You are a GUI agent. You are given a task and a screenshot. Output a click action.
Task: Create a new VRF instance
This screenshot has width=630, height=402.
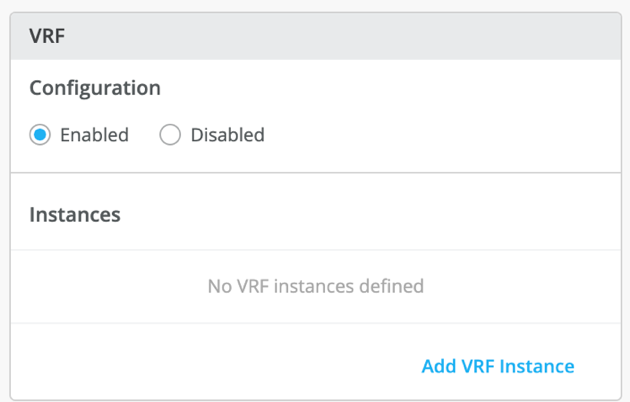pyautogui.click(x=497, y=366)
